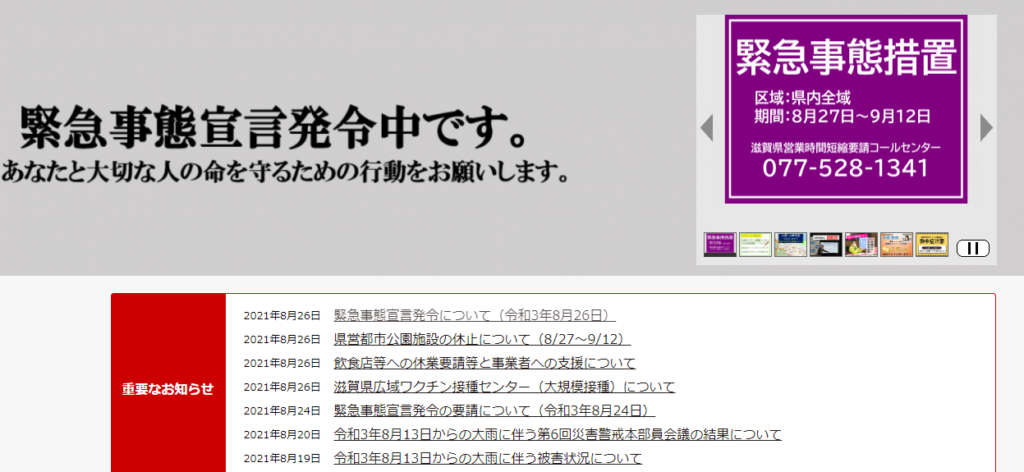Open 緊急事態宣言発令について (令和3年8月26日) link
Screen dimensions: 1024x472
474,315
